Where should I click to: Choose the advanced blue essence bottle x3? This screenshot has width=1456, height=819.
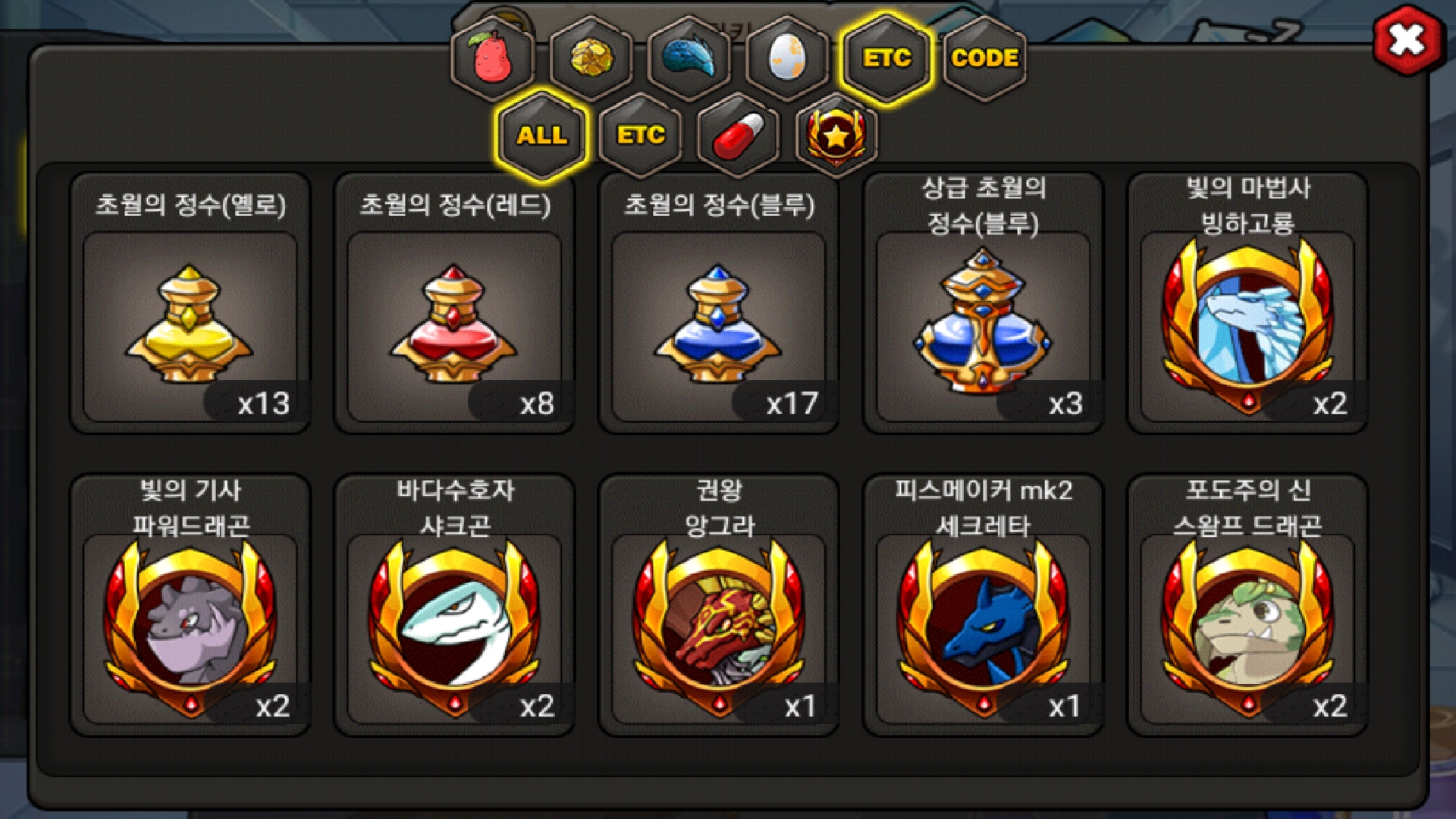coord(983,303)
